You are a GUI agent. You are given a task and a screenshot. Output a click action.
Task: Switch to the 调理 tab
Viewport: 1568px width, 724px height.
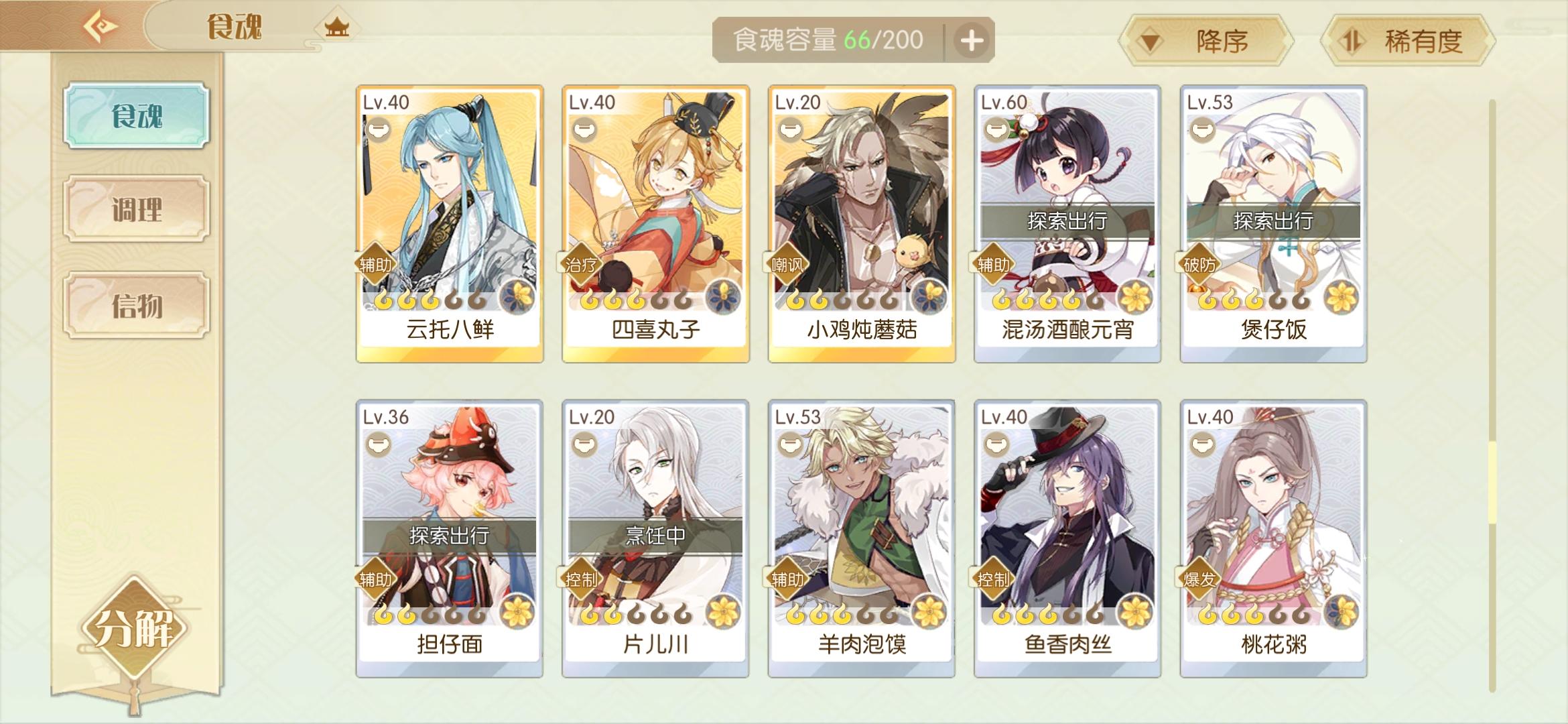tap(137, 209)
